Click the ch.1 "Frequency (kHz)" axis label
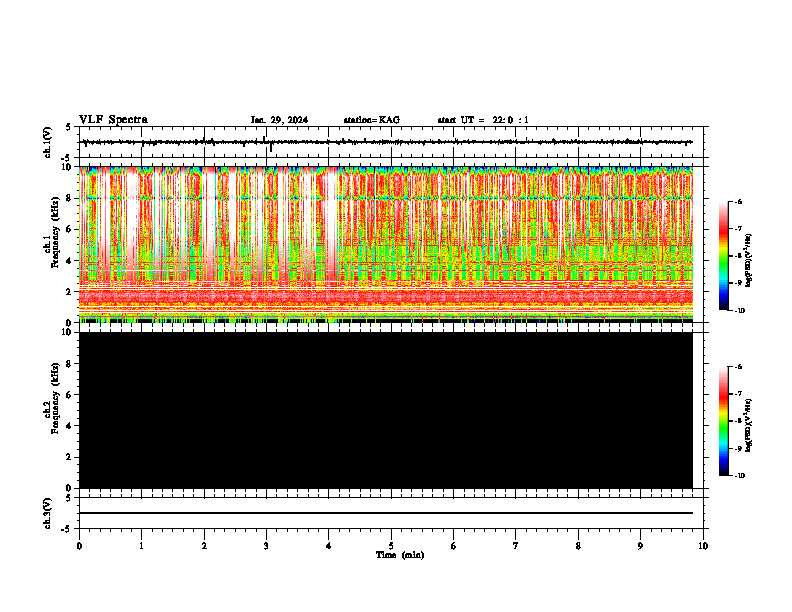The height and width of the screenshot is (612, 792). tap(55, 232)
